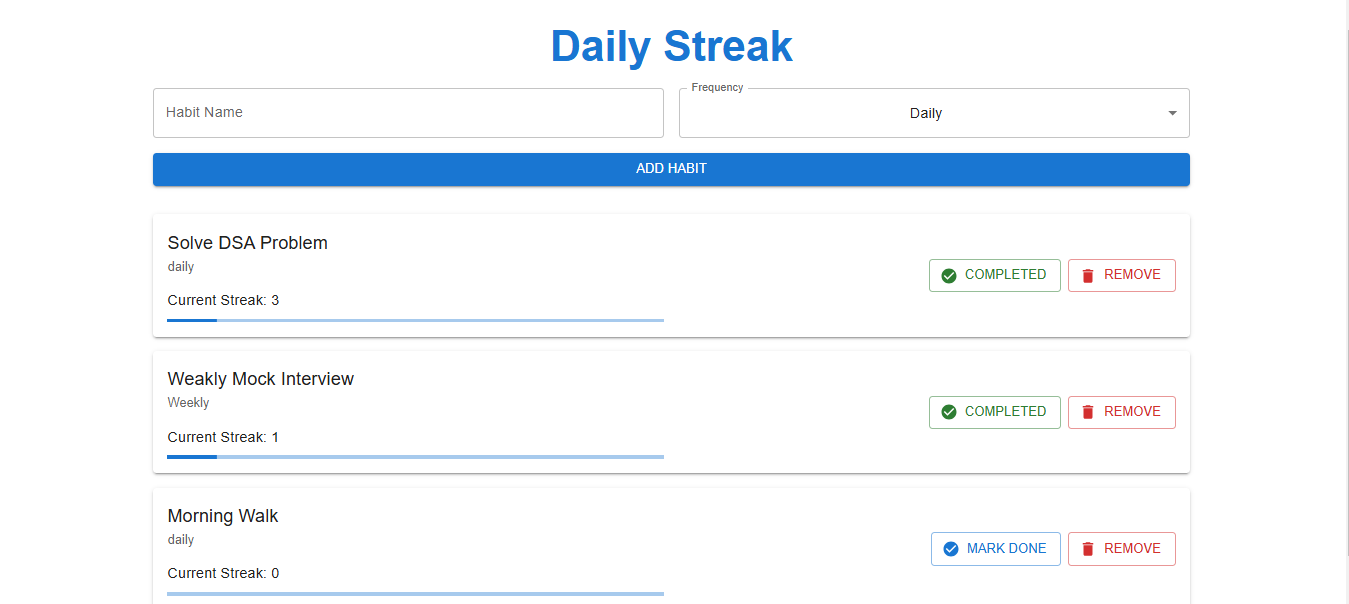The image size is (1349, 604).
Task: Click checkmark icon on Morning Walk
Action: 951,549
